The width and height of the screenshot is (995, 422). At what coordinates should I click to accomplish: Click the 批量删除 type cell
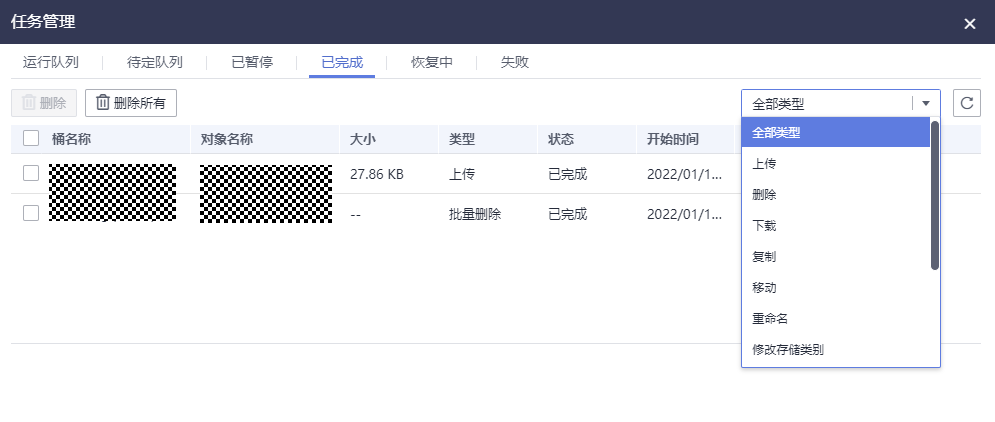tap(475, 214)
